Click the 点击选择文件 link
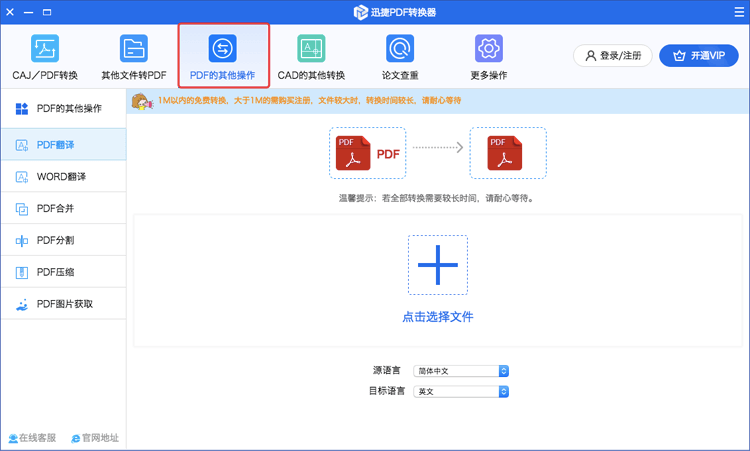The image size is (750, 451). pos(438,317)
